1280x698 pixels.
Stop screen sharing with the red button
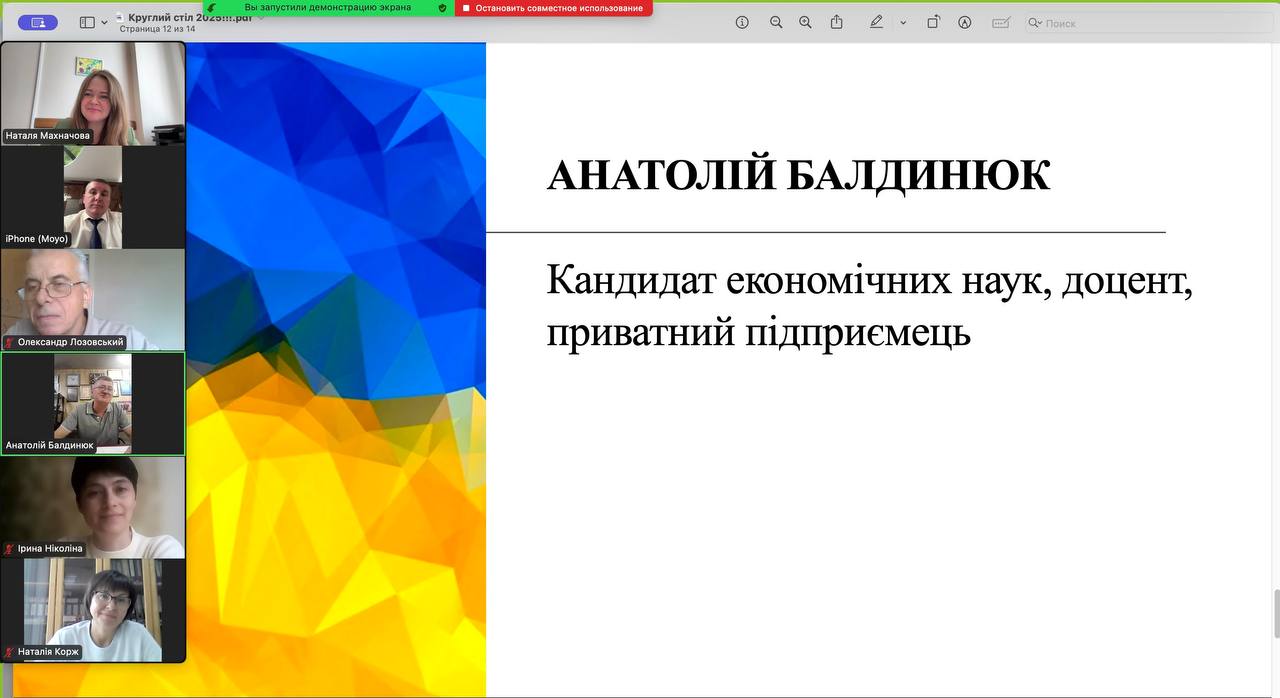pos(553,8)
